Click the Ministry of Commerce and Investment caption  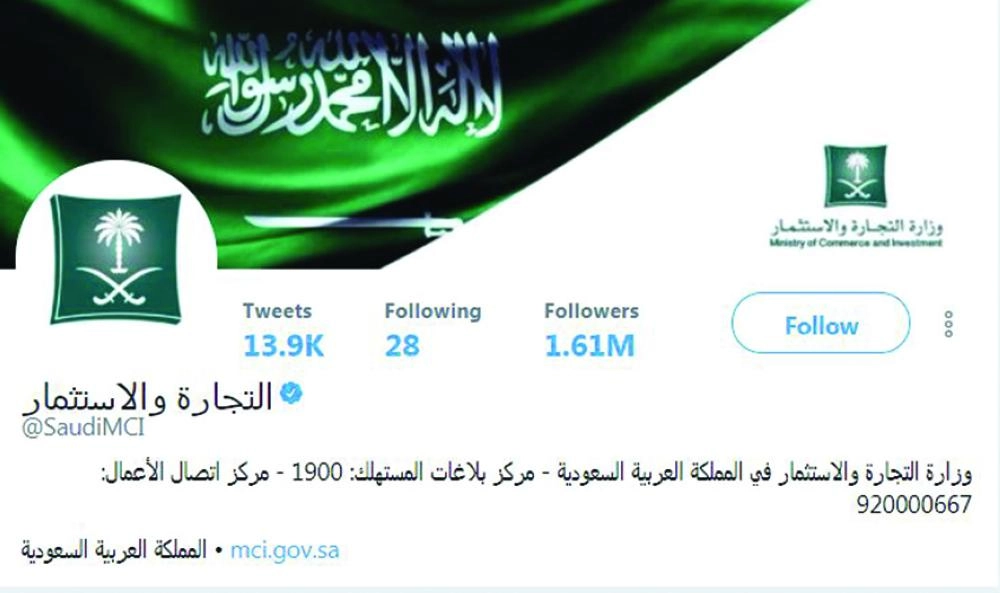point(856,243)
